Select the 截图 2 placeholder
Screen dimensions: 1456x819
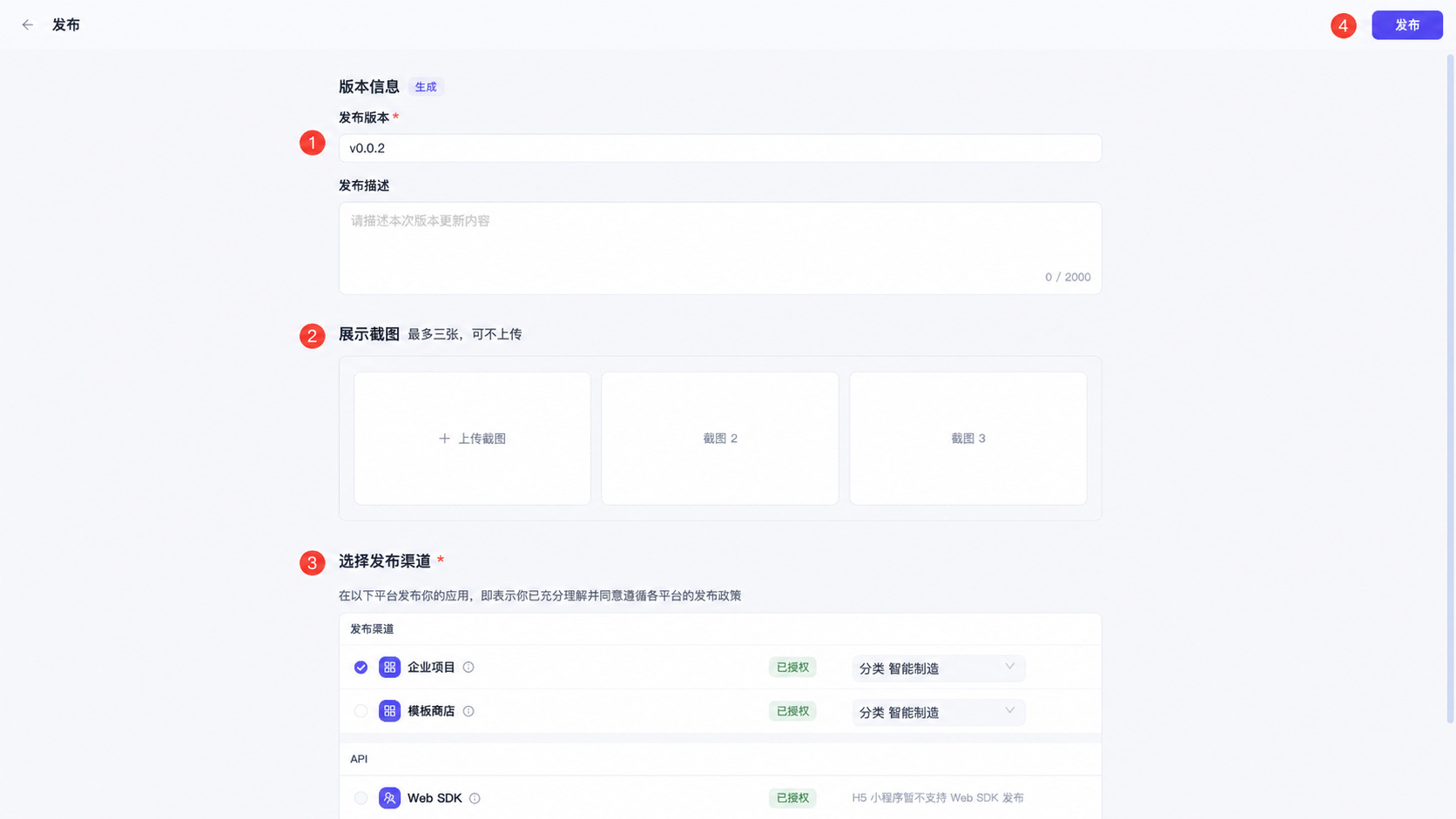coord(720,439)
